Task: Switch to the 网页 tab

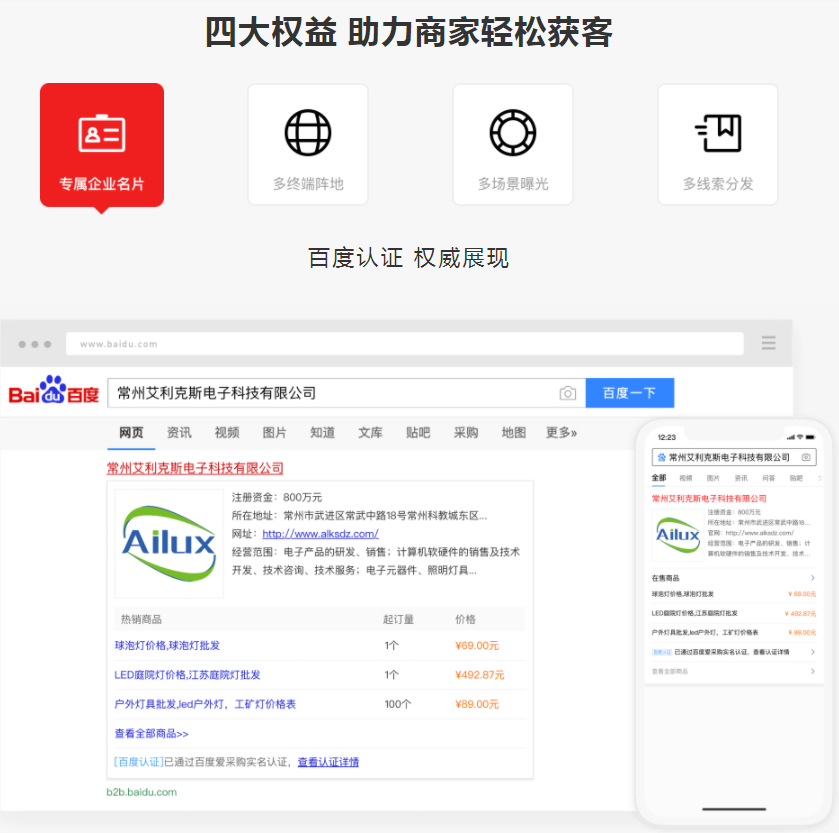Action: point(131,432)
